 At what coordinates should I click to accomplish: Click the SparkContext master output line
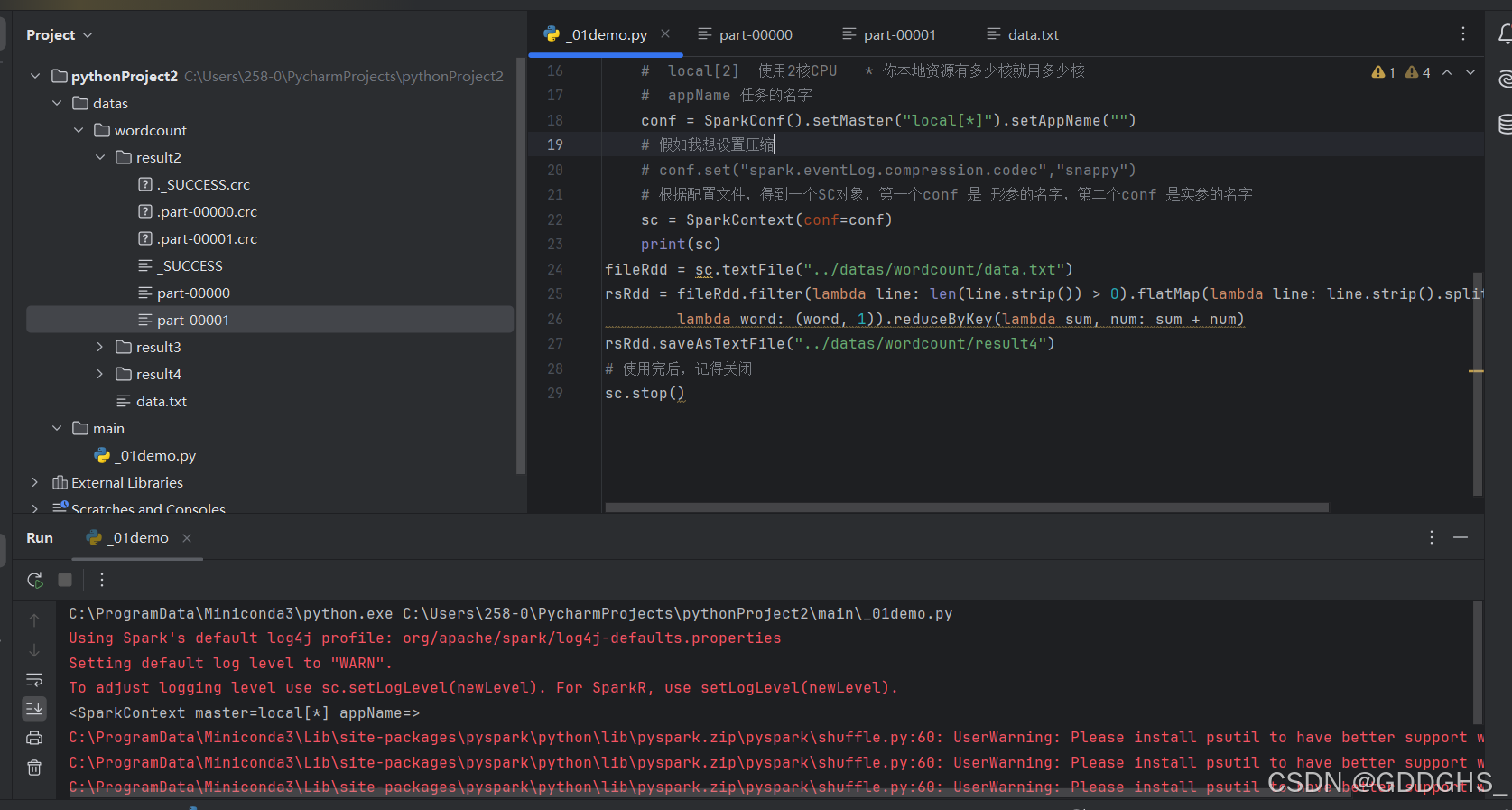click(x=245, y=712)
